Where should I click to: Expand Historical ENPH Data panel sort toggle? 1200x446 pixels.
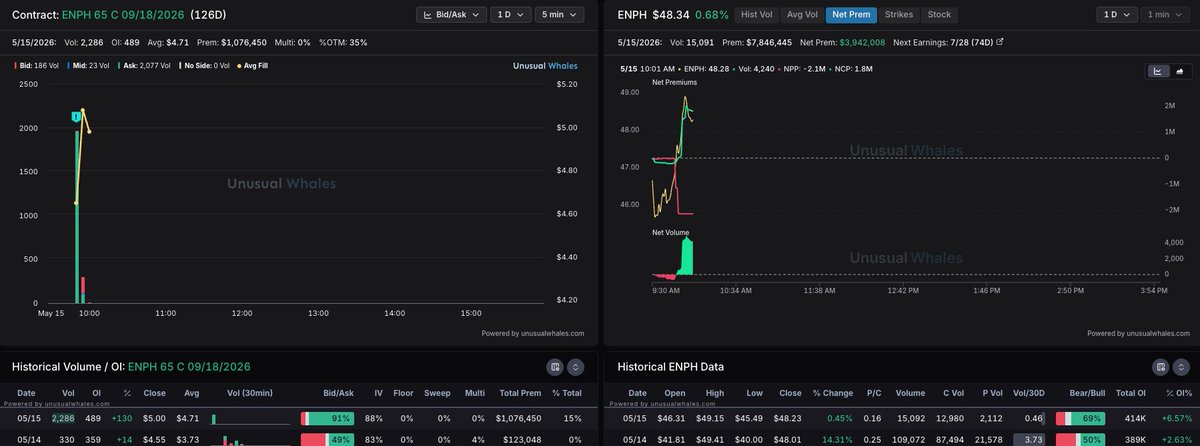1181,367
